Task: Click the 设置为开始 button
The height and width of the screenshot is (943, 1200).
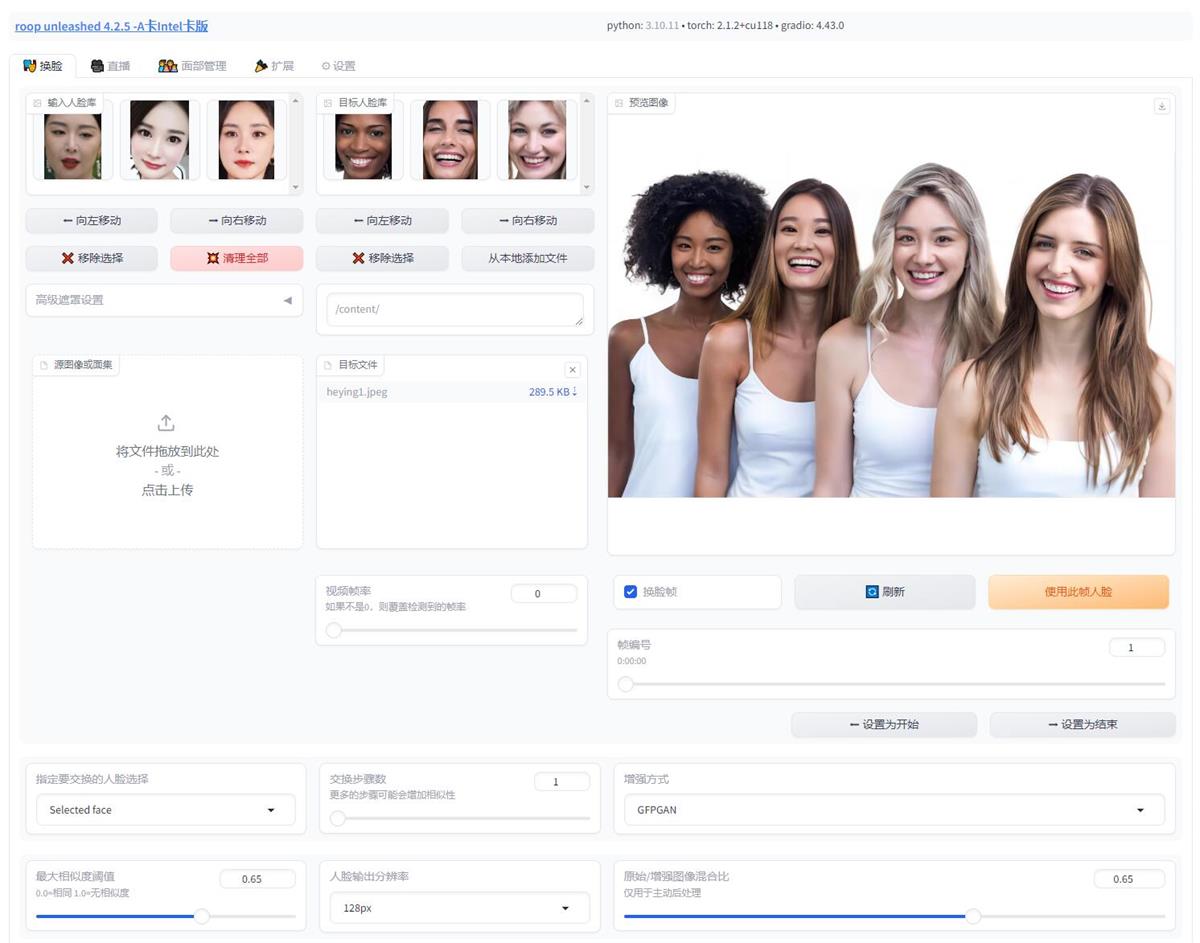Action: pyautogui.click(x=884, y=725)
